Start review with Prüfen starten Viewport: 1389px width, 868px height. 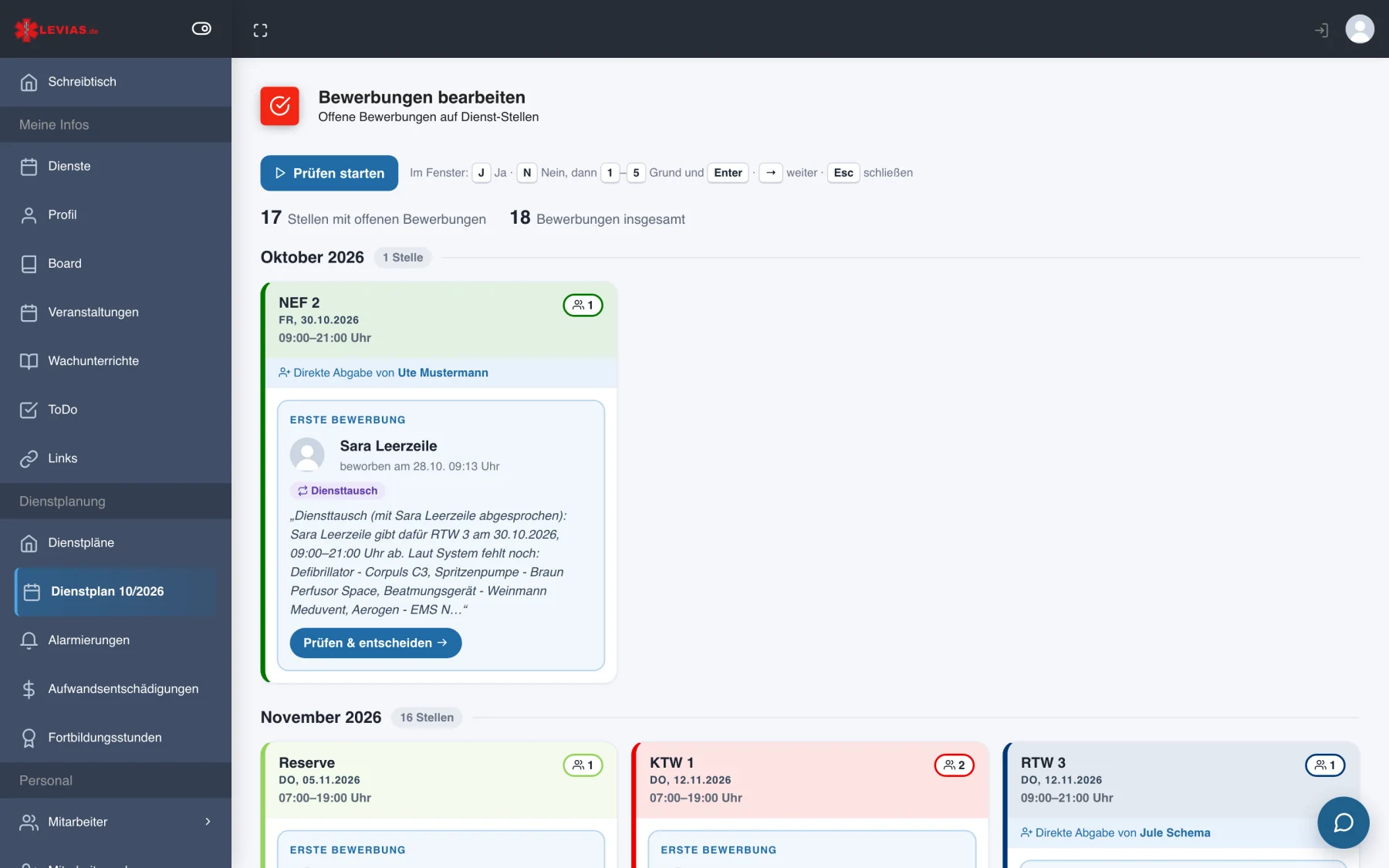(330, 173)
